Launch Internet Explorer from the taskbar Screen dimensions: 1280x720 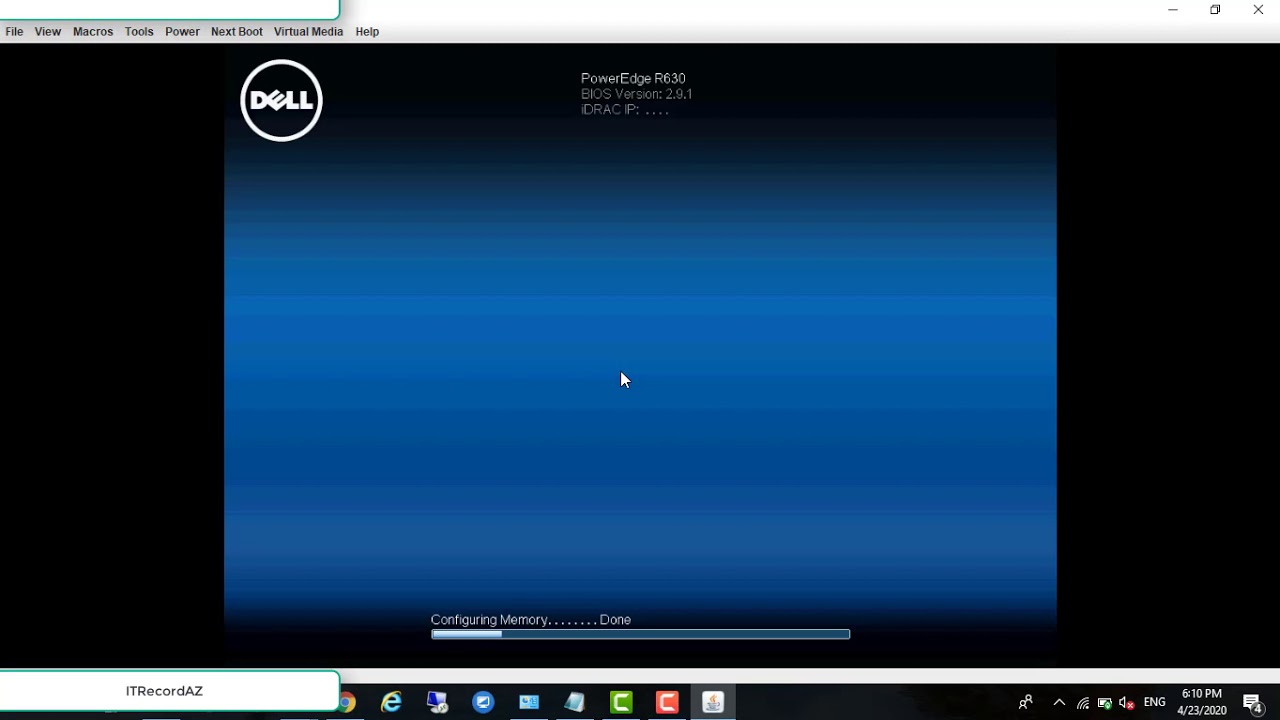pyautogui.click(x=391, y=703)
